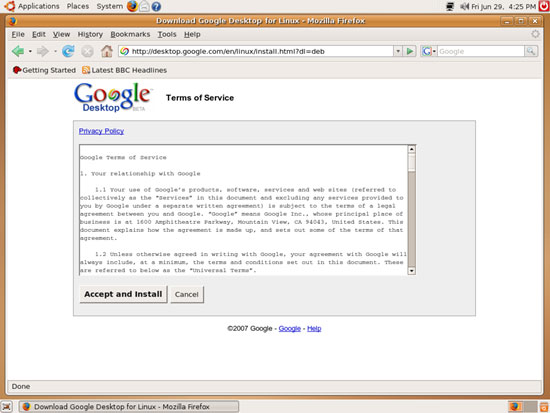Click the search magnifier icon
The width and height of the screenshot is (550, 413).
point(531,51)
